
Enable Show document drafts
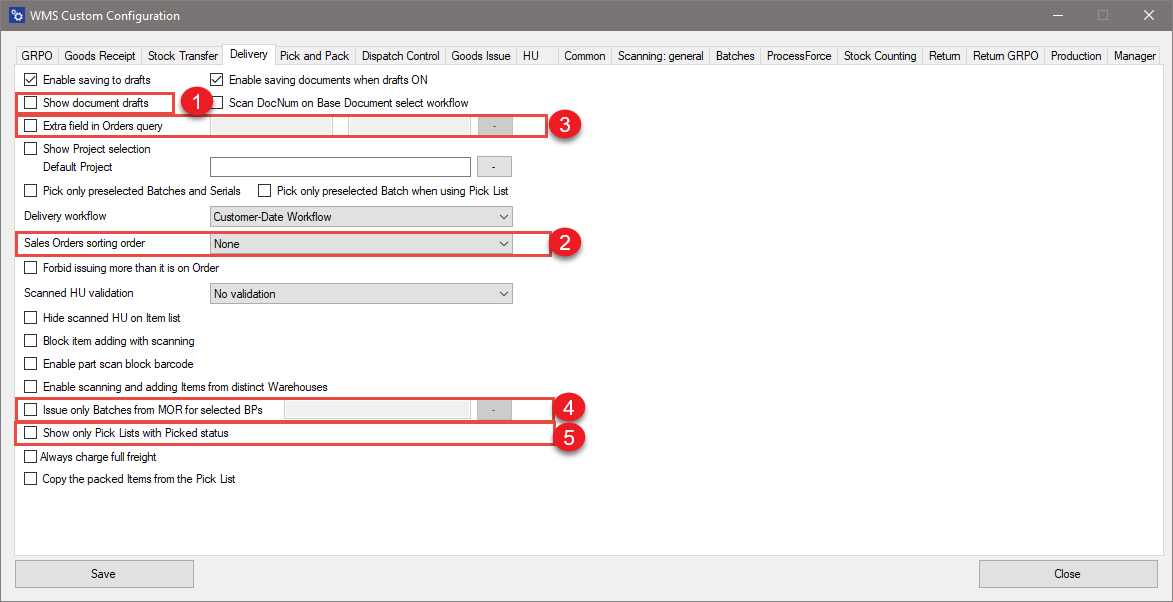30,102
